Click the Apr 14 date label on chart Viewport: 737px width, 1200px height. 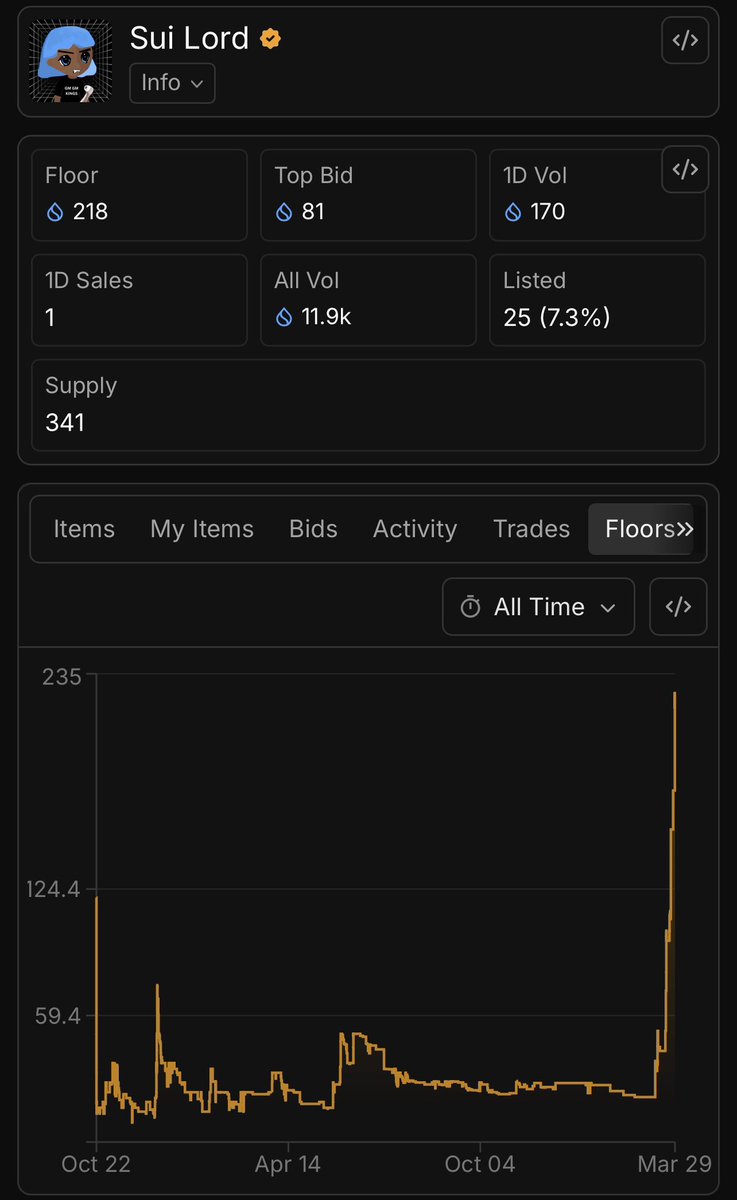tap(288, 1164)
